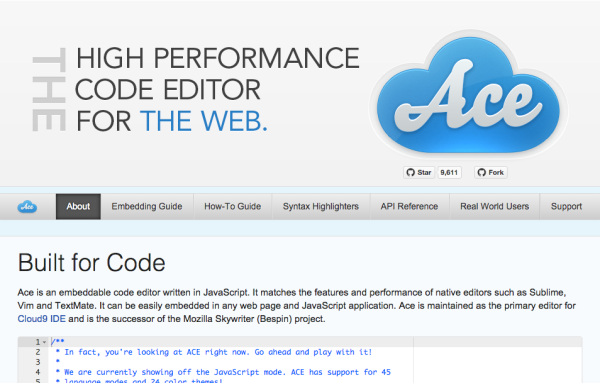Place cursor in code line 2 text

pyautogui.click(x=214, y=352)
